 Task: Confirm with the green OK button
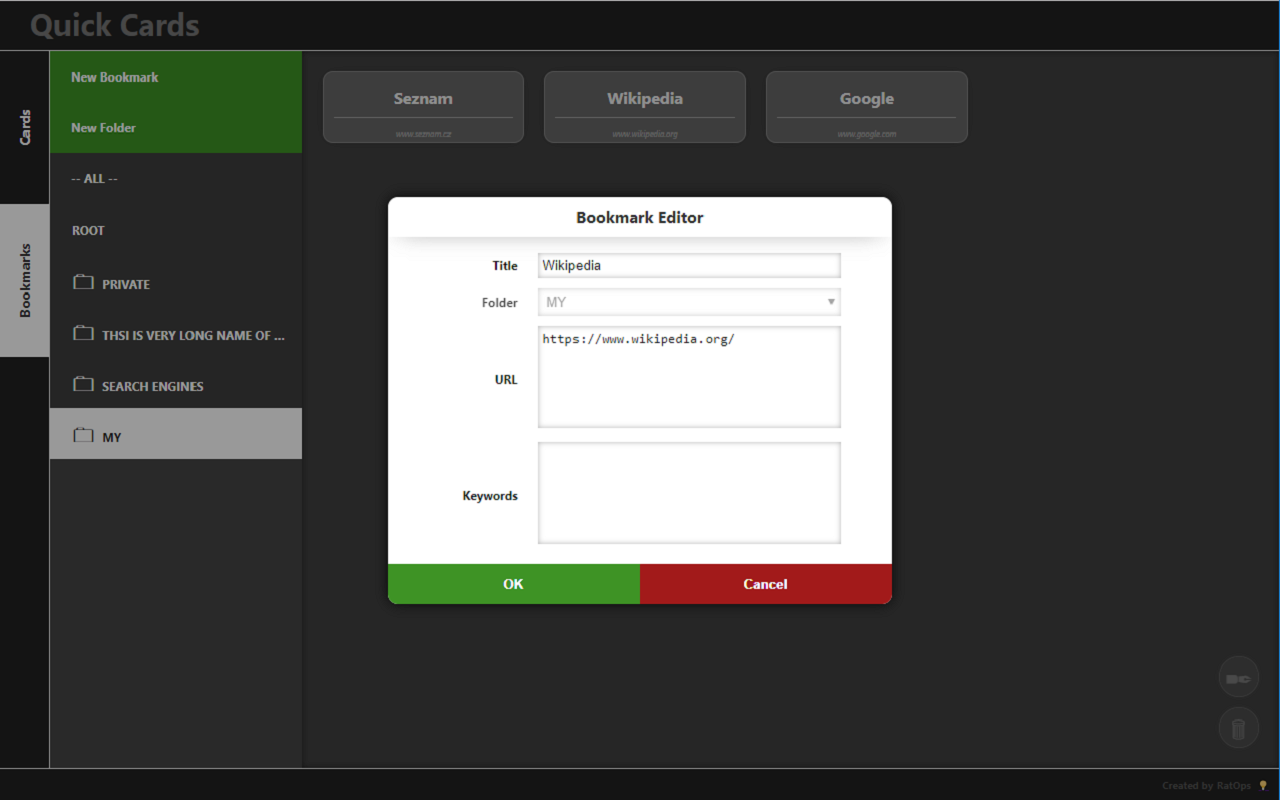click(514, 584)
